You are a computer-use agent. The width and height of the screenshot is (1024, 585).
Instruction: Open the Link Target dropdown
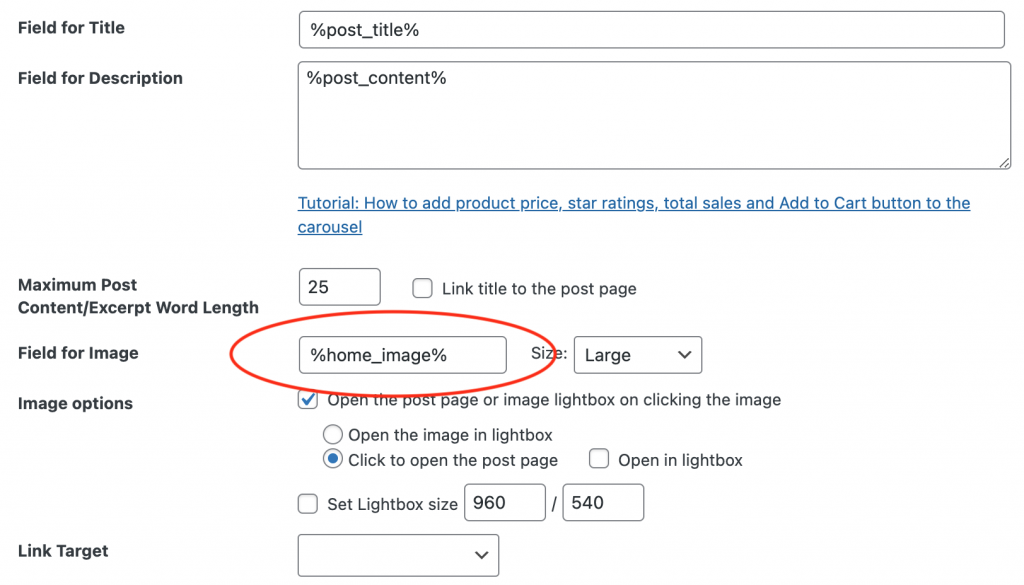coord(398,555)
